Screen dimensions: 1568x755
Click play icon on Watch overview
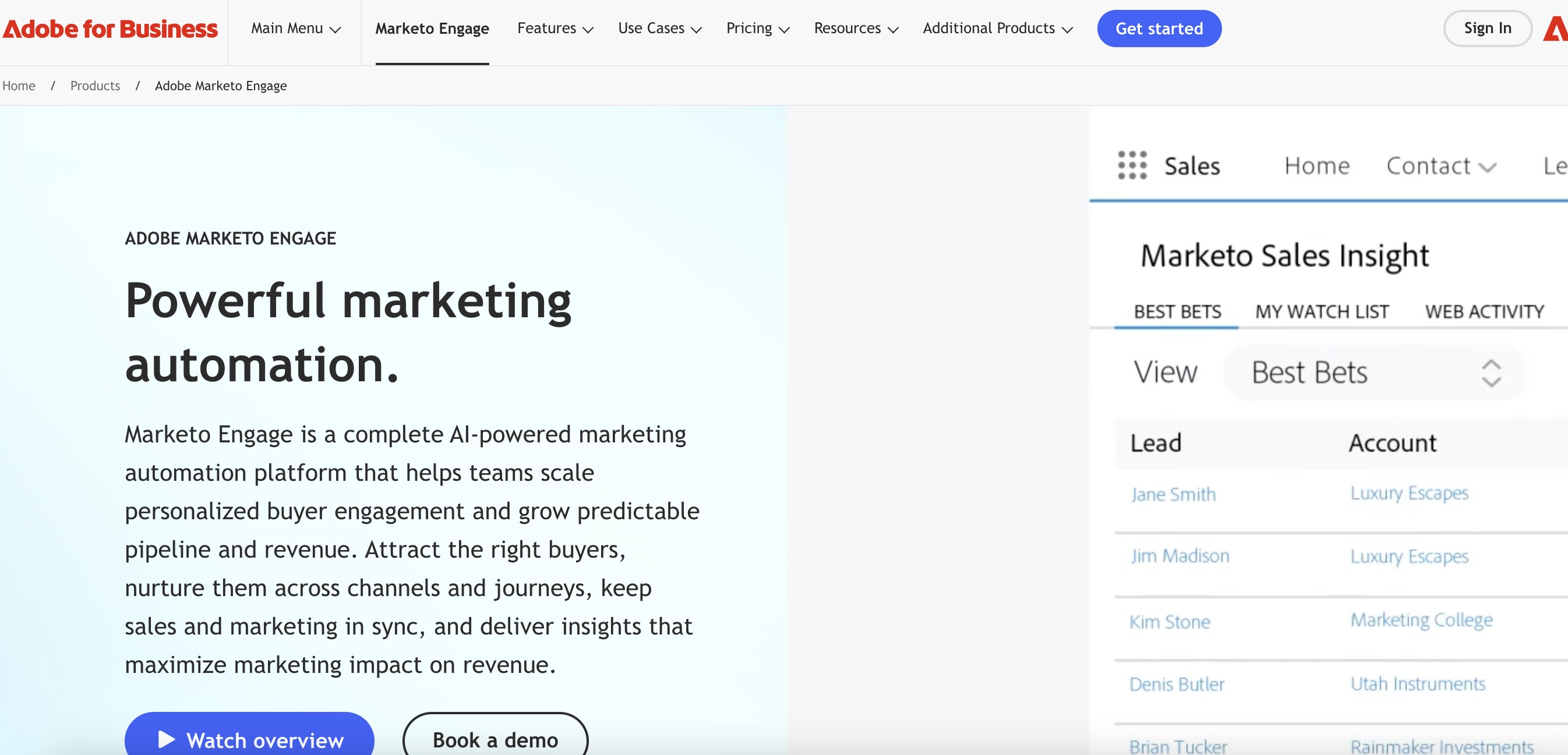pyautogui.click(x=166, y=740)
